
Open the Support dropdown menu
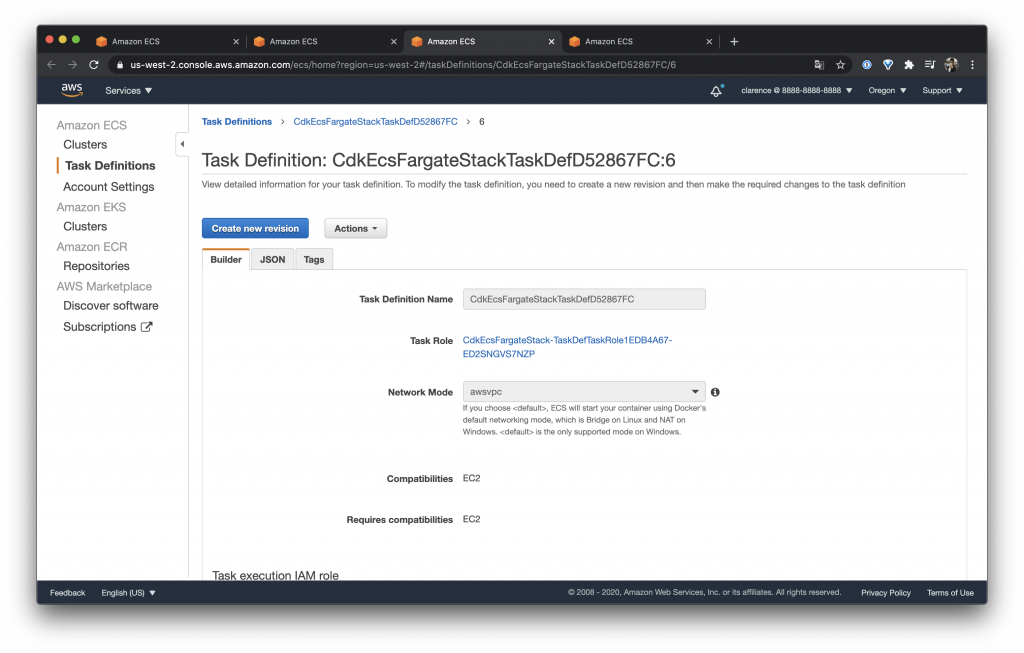pyautogui.click(x=942, y=91)
